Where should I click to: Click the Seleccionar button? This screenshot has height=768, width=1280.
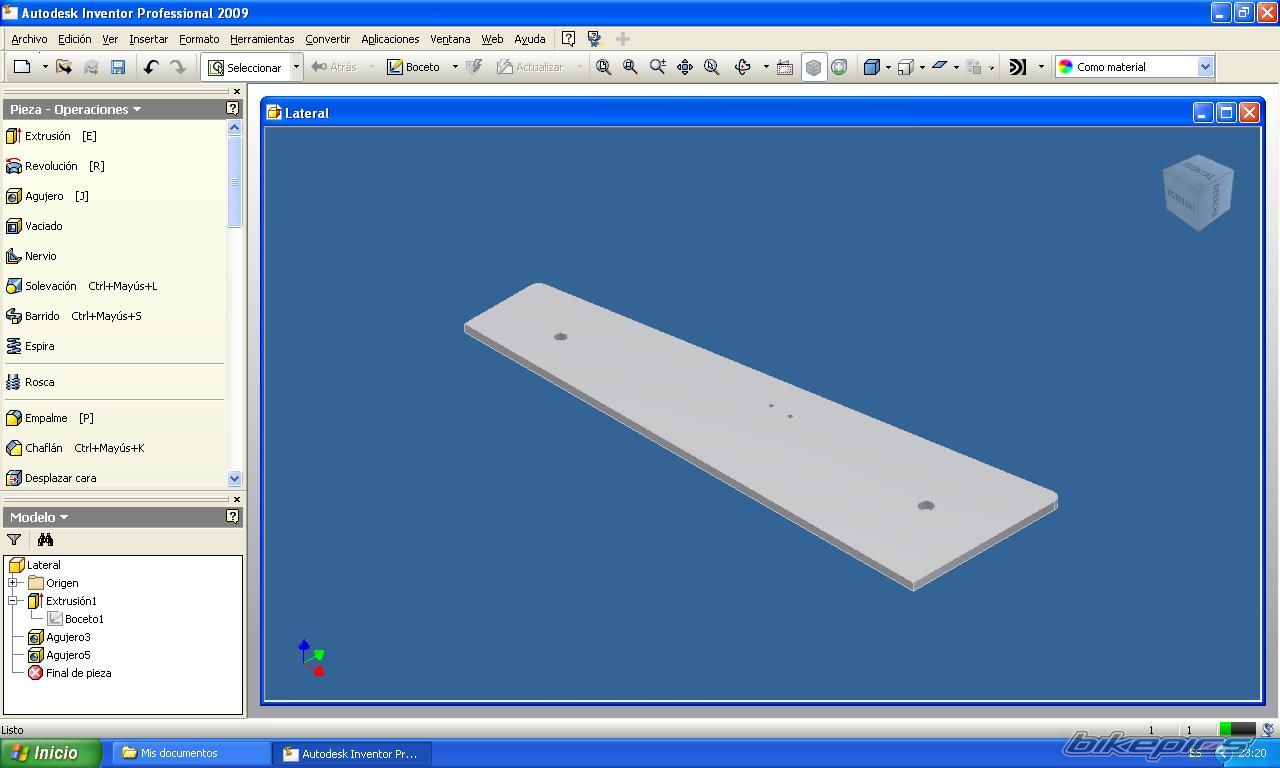(x=246, y=67)
